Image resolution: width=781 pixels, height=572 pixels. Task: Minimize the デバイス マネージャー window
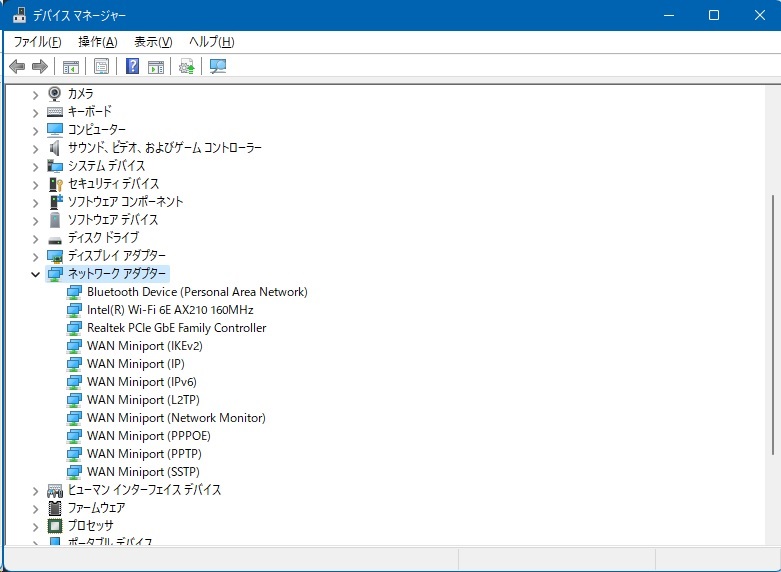click(x=669, y=15)
